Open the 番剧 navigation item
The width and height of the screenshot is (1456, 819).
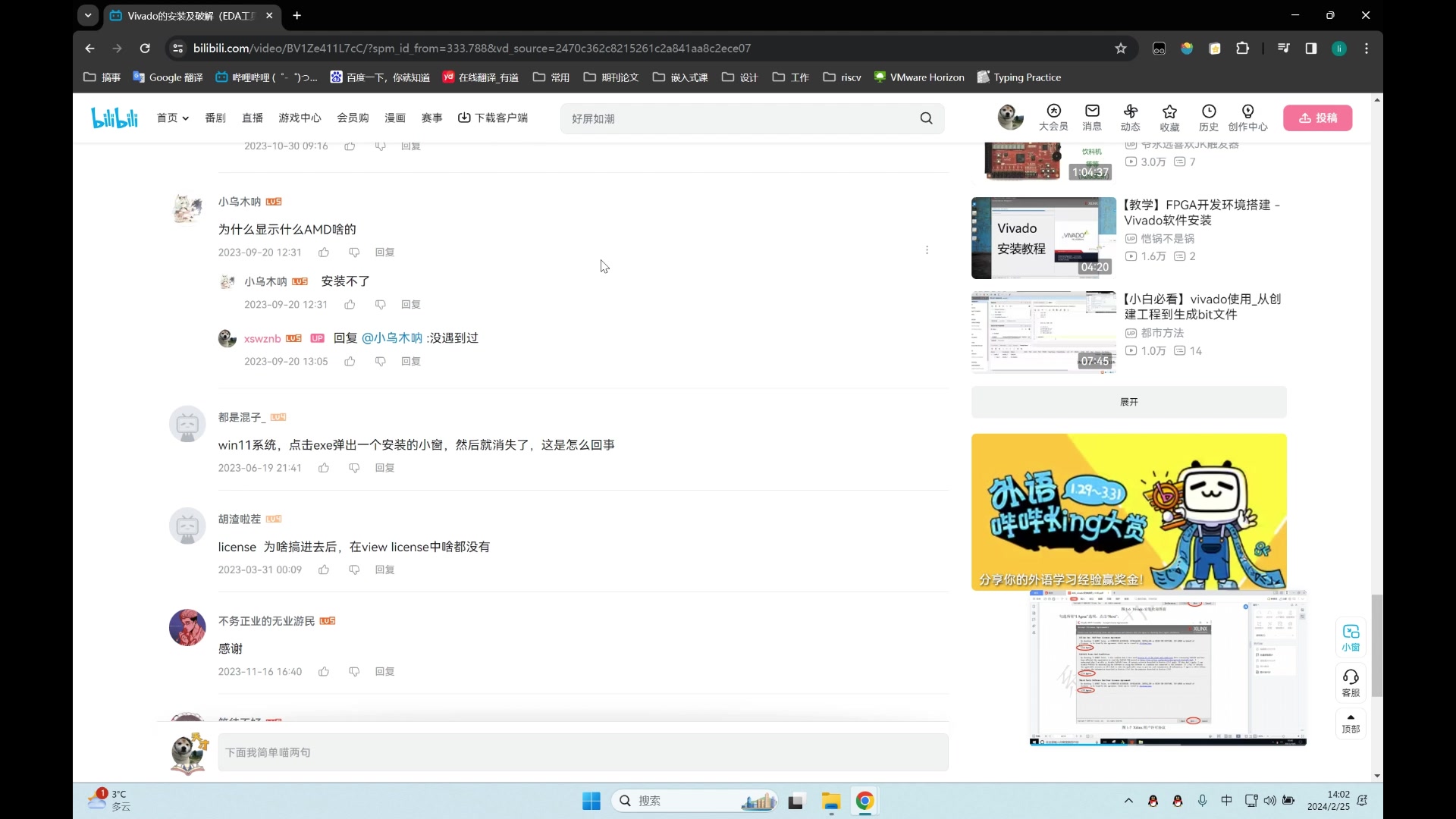(x=215, y=118)
